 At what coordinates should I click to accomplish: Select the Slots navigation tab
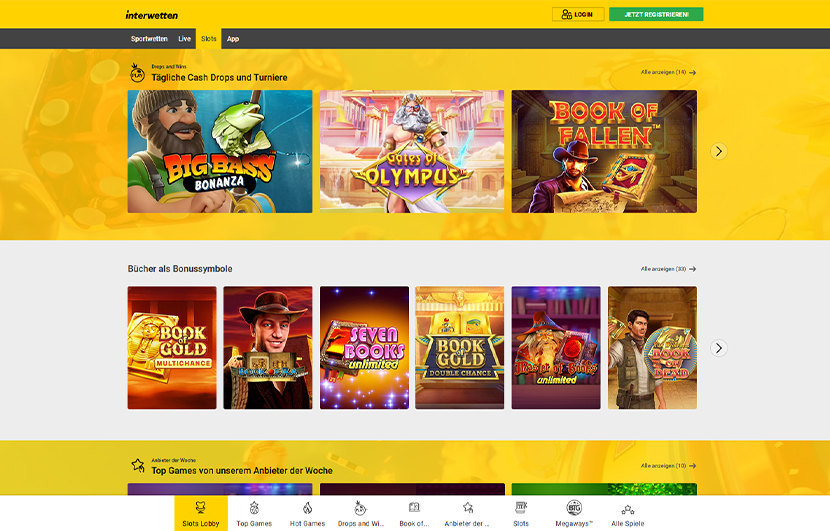coord(209,39)
